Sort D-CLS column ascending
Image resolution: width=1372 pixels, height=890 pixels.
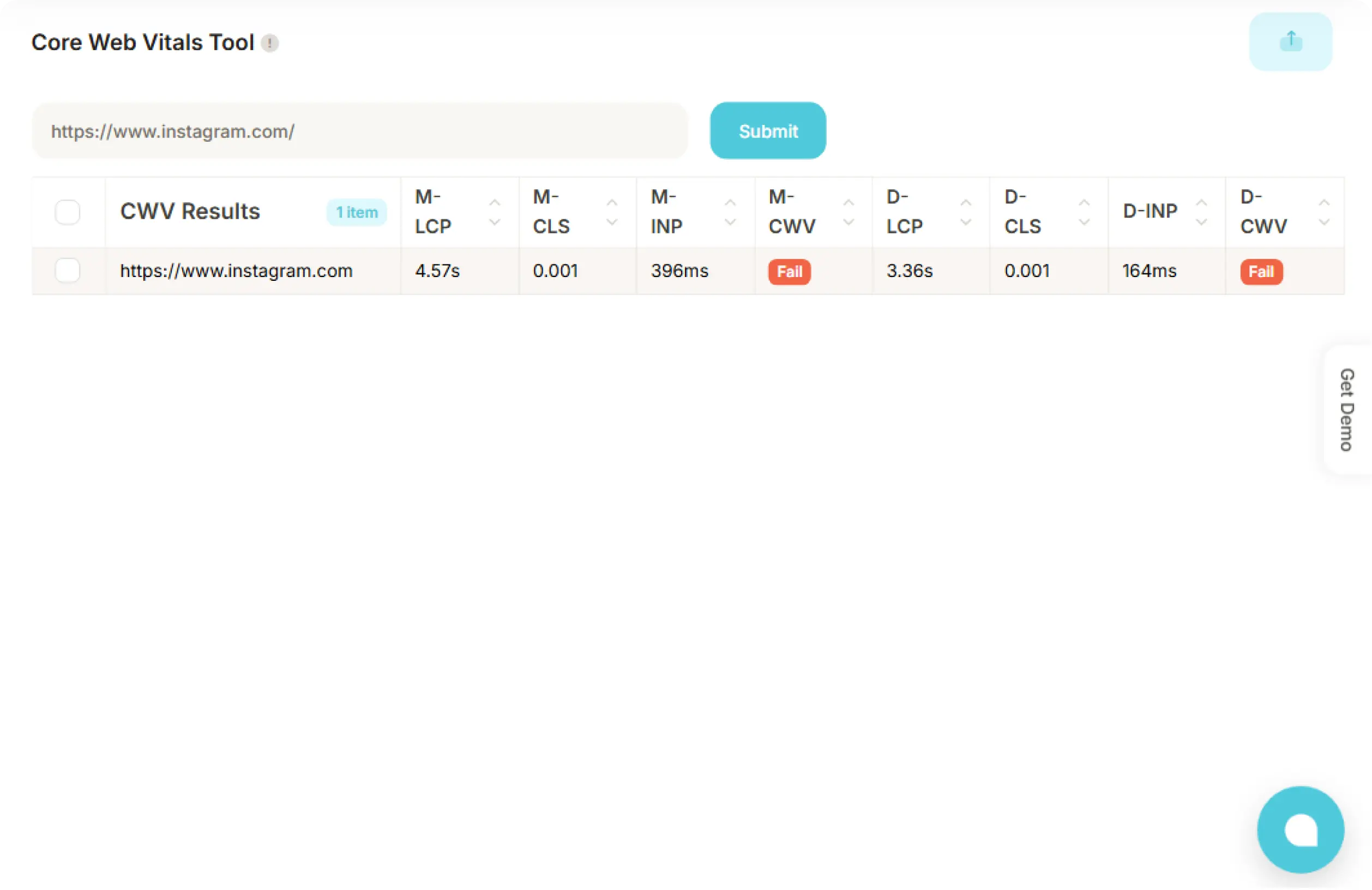[1085, 201]
